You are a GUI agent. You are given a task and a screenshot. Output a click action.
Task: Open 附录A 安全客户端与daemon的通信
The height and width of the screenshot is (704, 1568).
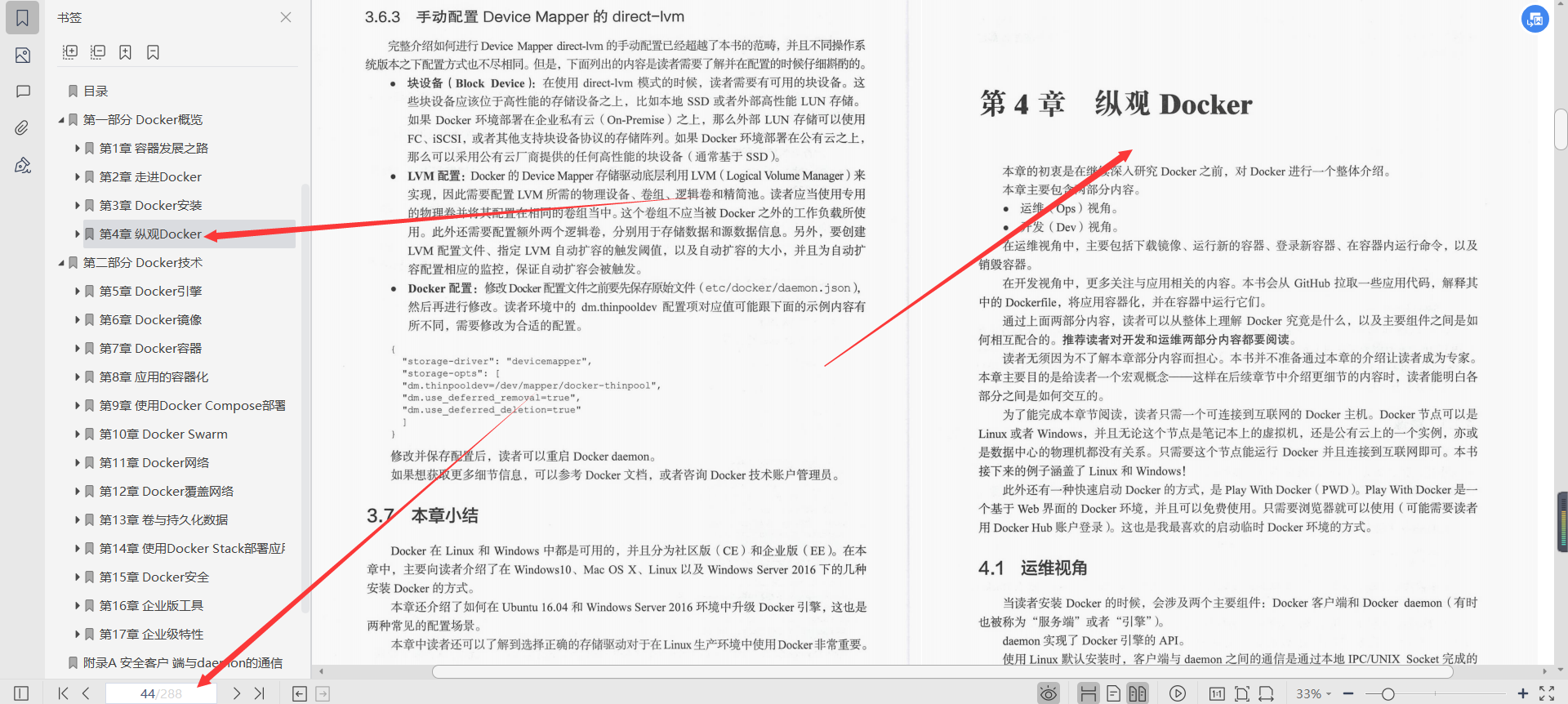183,663
